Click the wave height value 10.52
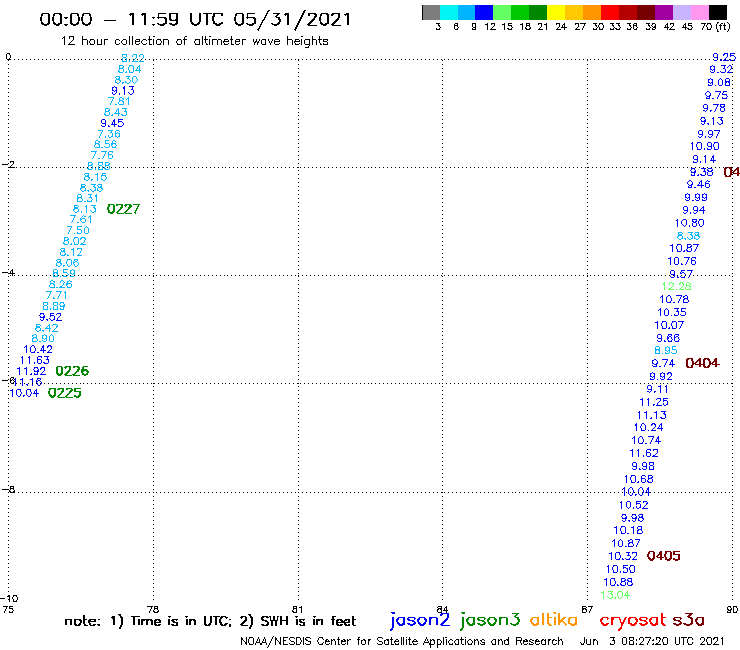The image size is (740, 650). 633,505
